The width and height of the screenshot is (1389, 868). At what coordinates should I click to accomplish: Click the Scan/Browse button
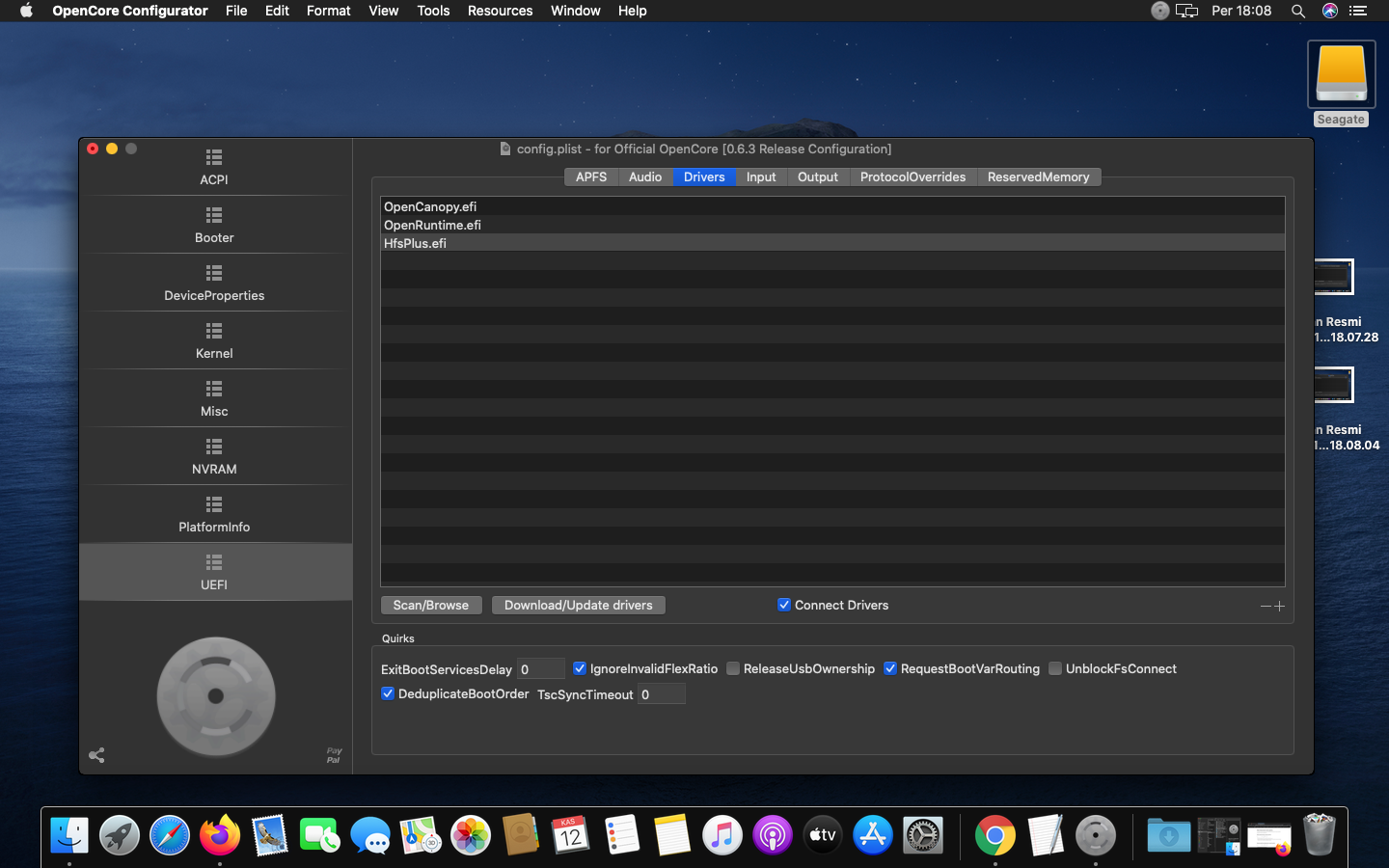tap(430, 605)
